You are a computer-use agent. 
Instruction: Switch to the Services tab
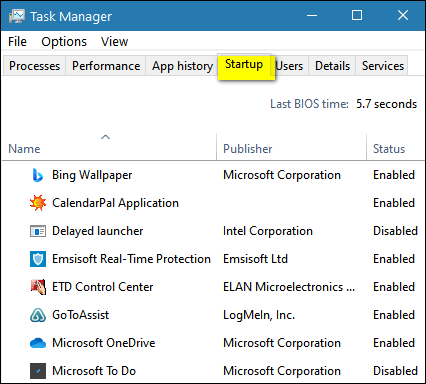(x=383, y=66)
